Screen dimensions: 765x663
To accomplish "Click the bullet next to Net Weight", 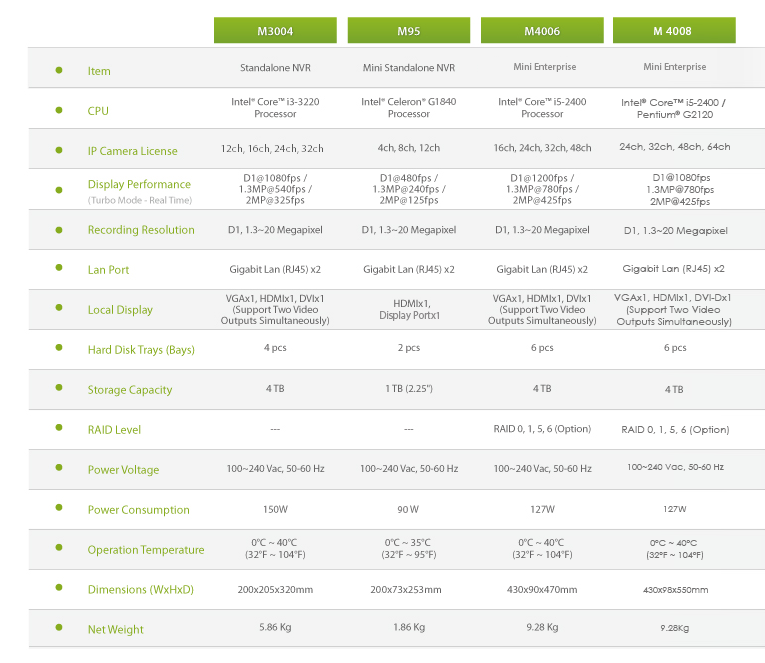I will (59, 627).
